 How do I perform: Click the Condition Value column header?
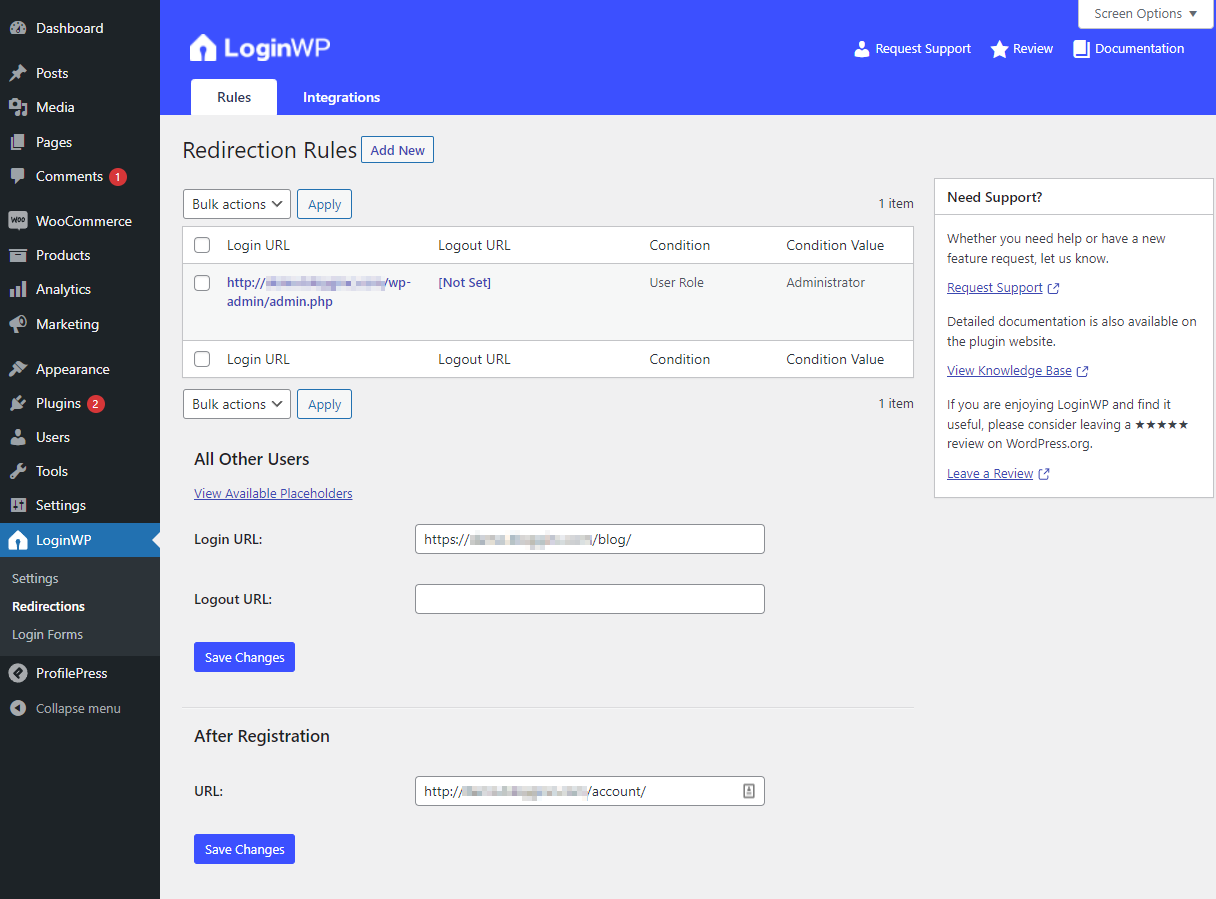(835, 245)
